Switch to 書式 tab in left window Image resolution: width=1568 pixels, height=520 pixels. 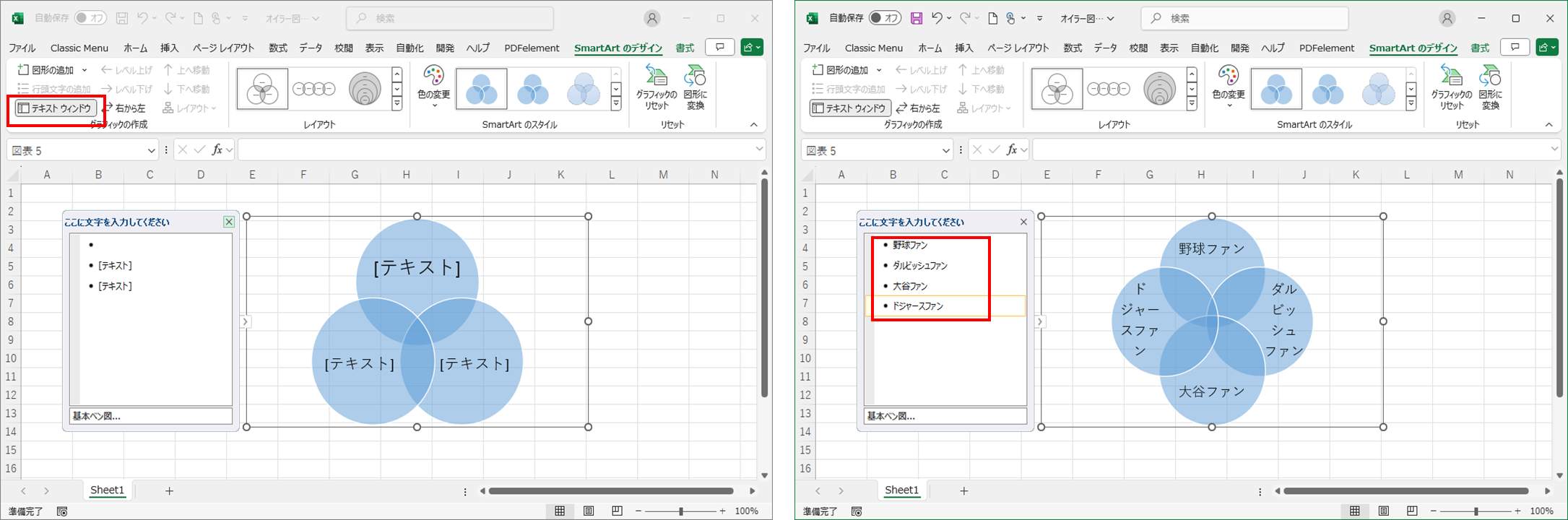685,48
